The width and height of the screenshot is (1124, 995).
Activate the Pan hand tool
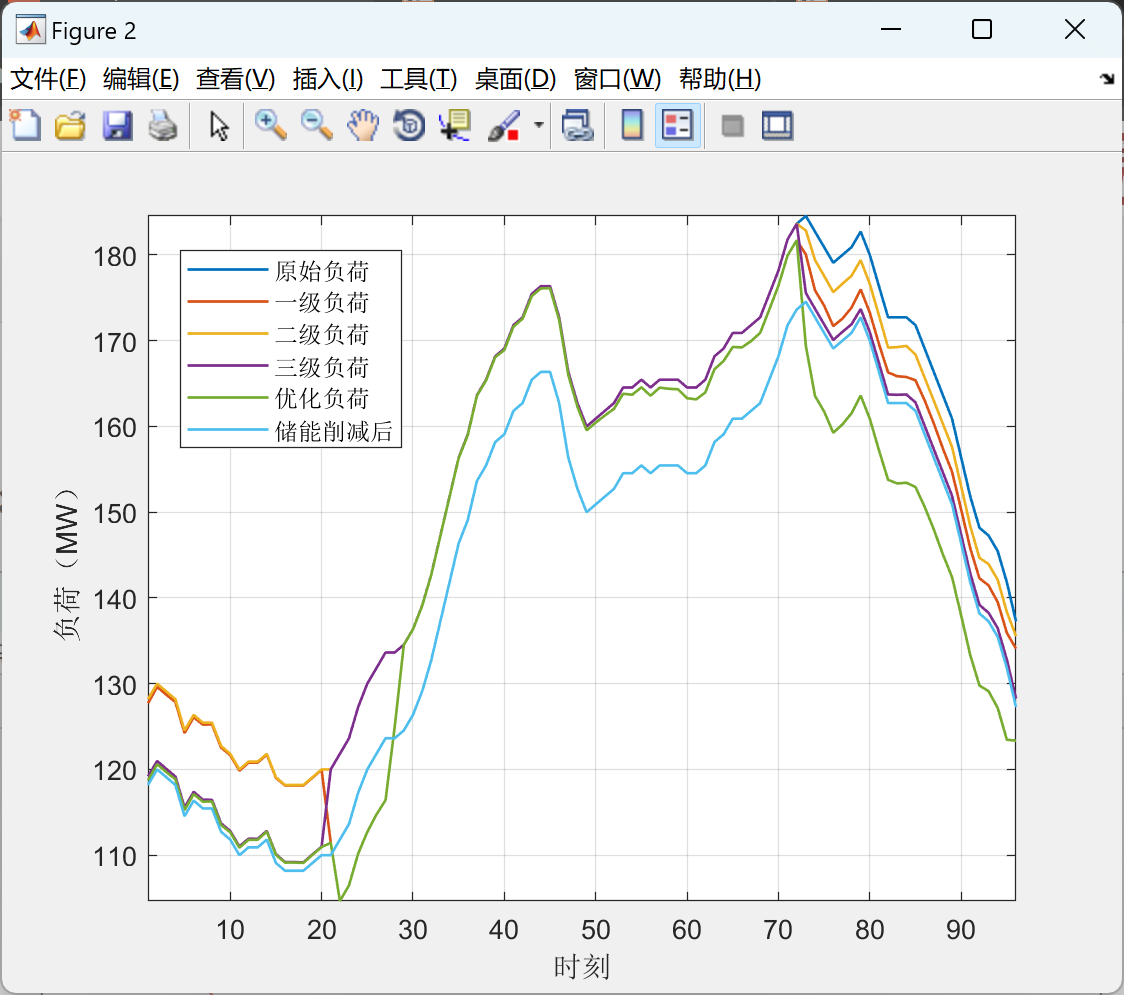363,125
